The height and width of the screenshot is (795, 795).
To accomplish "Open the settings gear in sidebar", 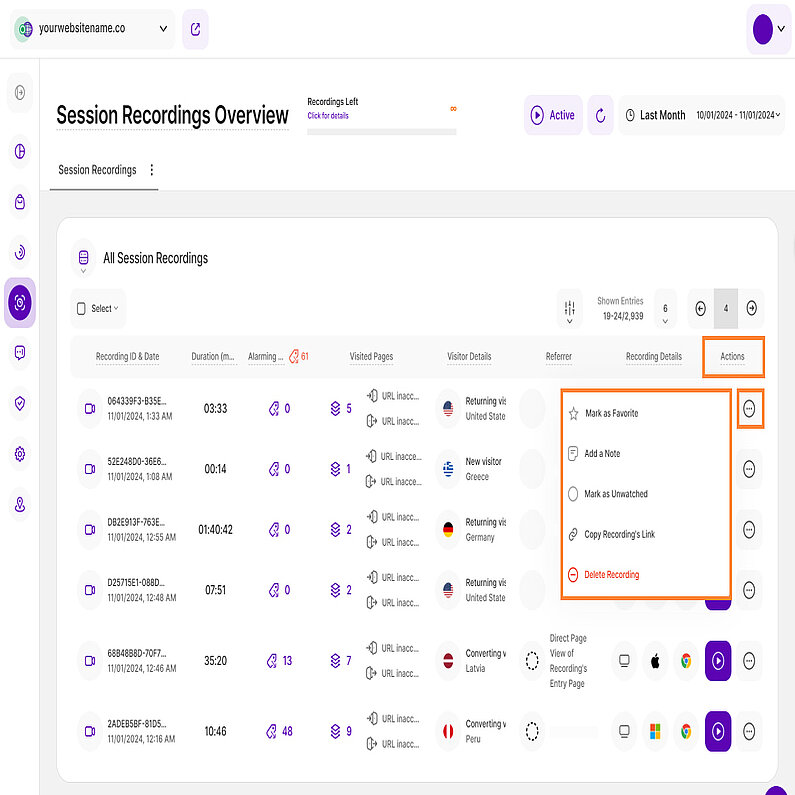I will [20, 454].
